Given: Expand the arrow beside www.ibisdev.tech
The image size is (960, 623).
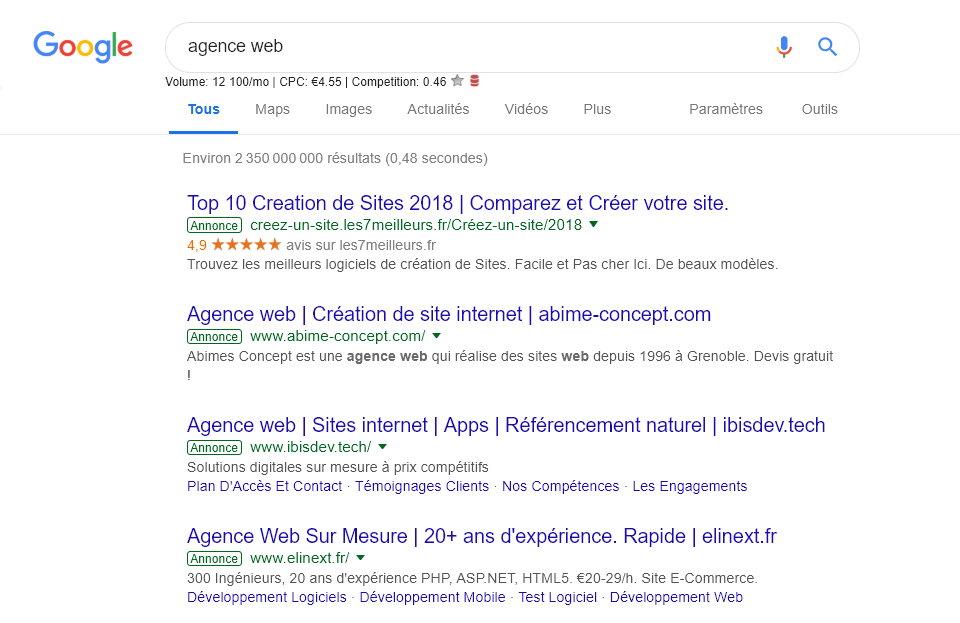Looking at the screenshot, I should [383, 447].
